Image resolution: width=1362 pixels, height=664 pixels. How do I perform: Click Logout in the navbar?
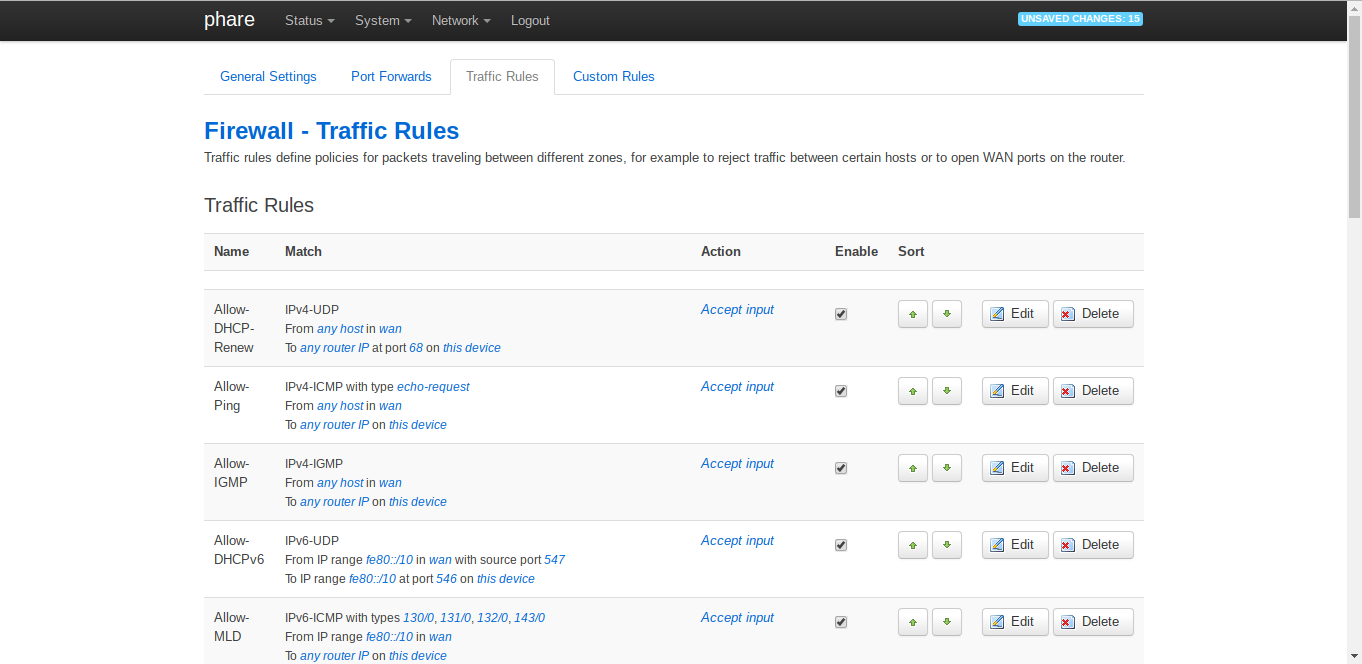[x=530, y=20]
